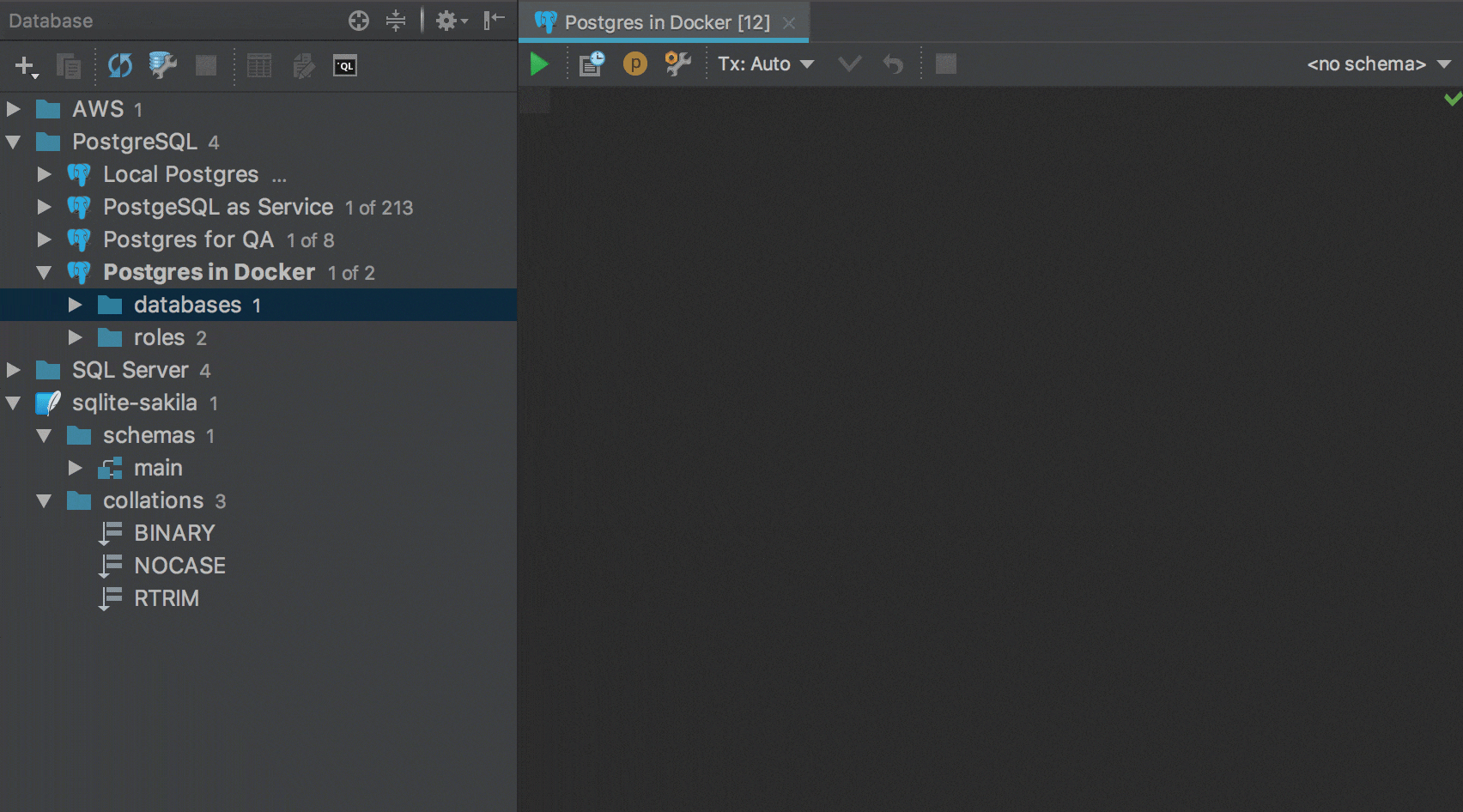Rollback the transaction using the undo arrow icon
Screen dimensions: 1463x812
[893, 64]
